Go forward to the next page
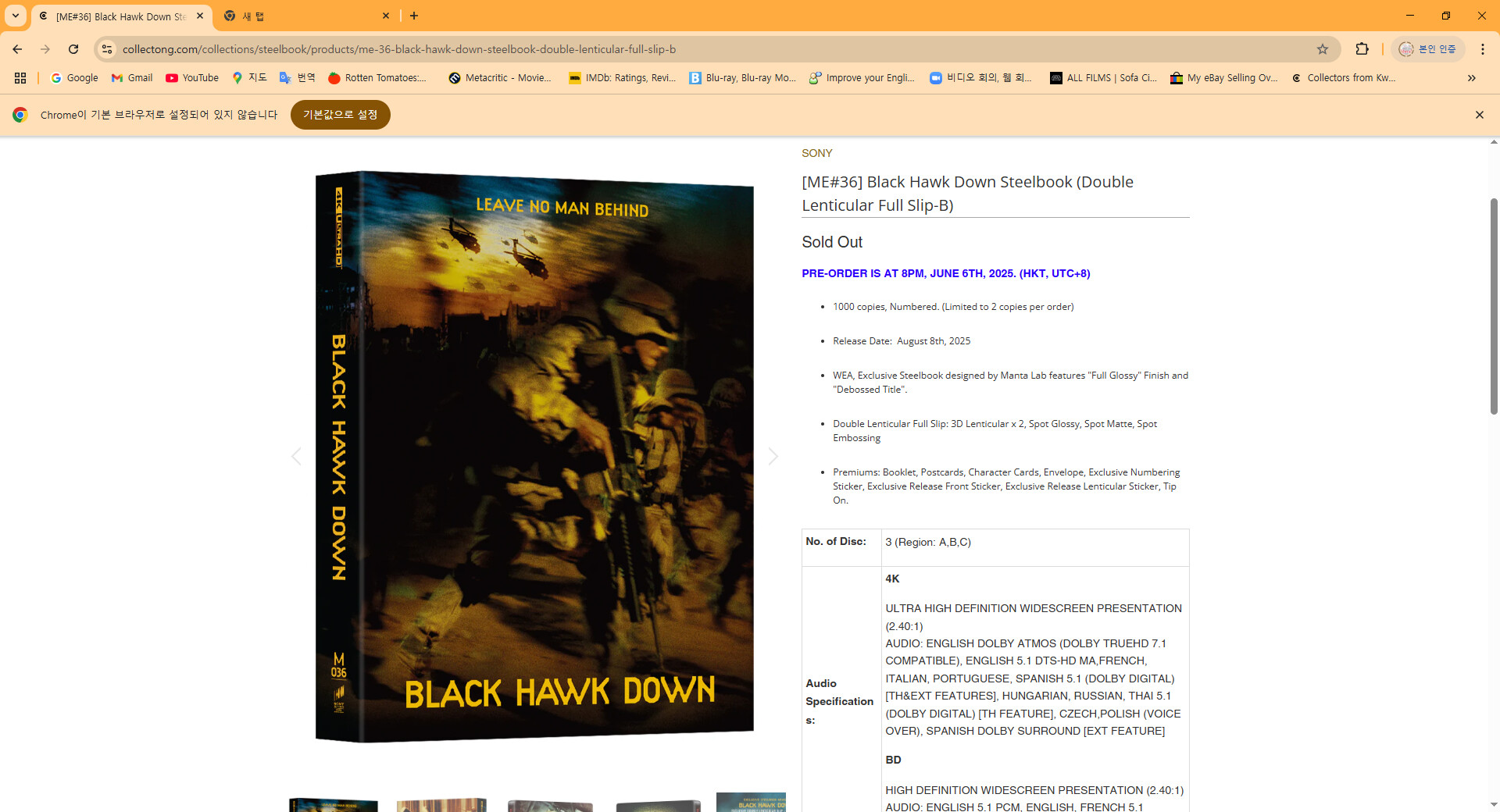This screenshot has width=1500, height=812. pyautogui.click(x=45, y=49)
